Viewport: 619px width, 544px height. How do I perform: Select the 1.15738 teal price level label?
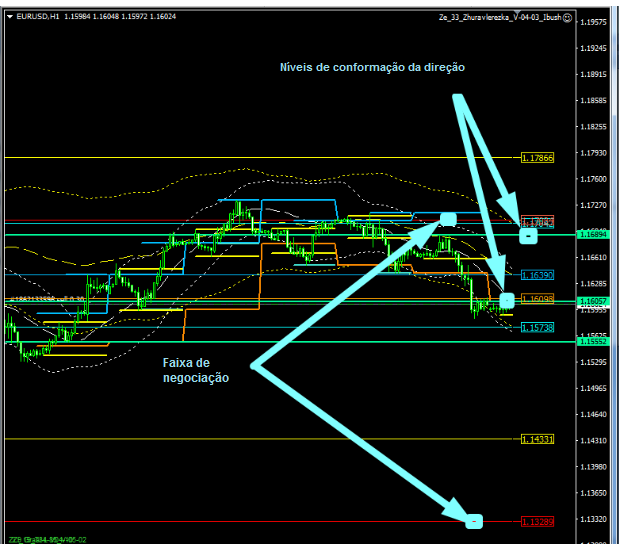[537, 327]
